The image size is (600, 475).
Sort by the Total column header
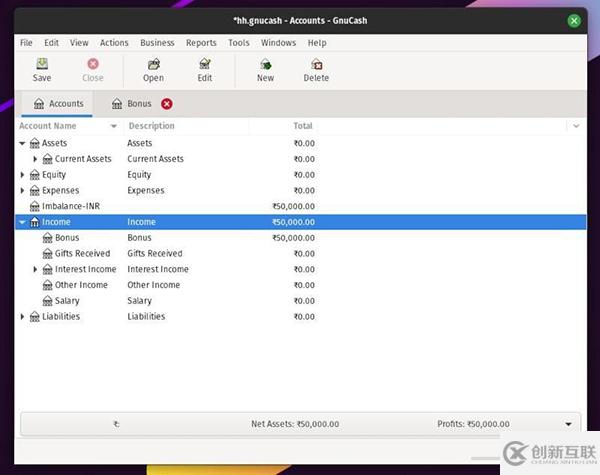click(302, 126)
